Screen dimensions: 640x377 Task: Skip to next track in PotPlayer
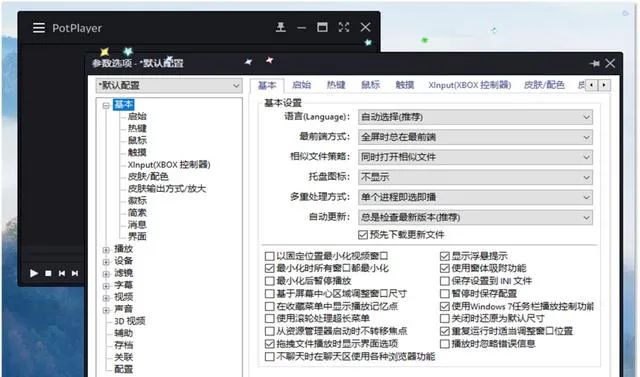[75, 273]
